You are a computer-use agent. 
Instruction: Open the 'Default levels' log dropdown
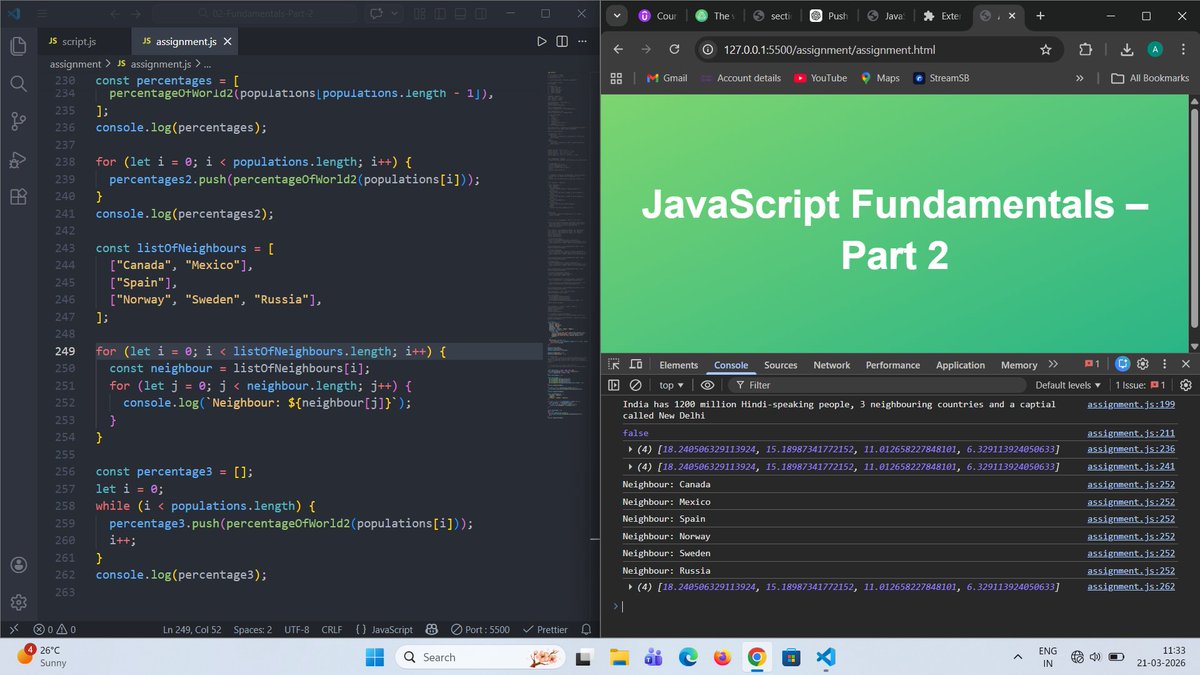pyautogui.click(x=1068, y=385)
